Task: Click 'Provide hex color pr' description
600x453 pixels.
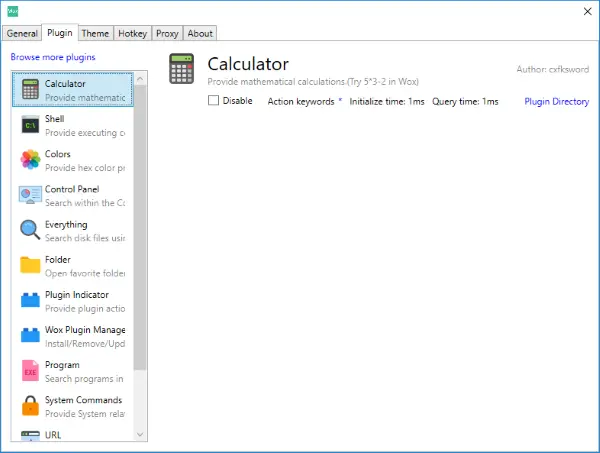Action: [x=85, y=168]
